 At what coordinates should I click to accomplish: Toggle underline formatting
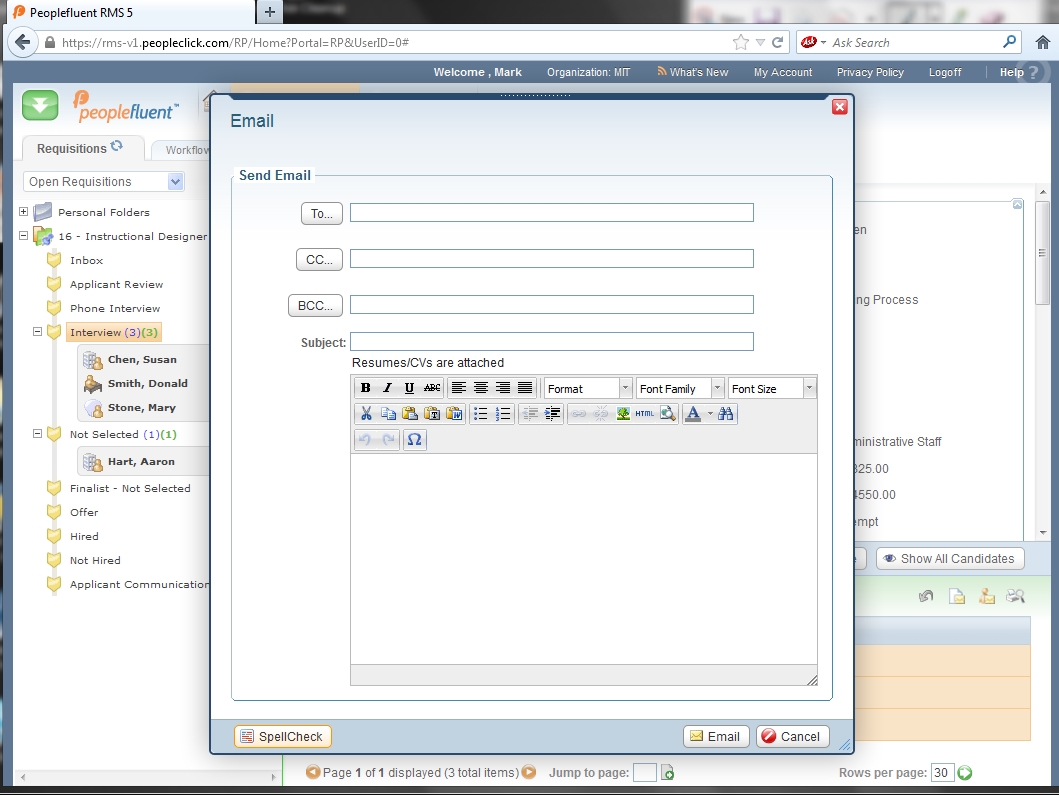pos(409,388)
